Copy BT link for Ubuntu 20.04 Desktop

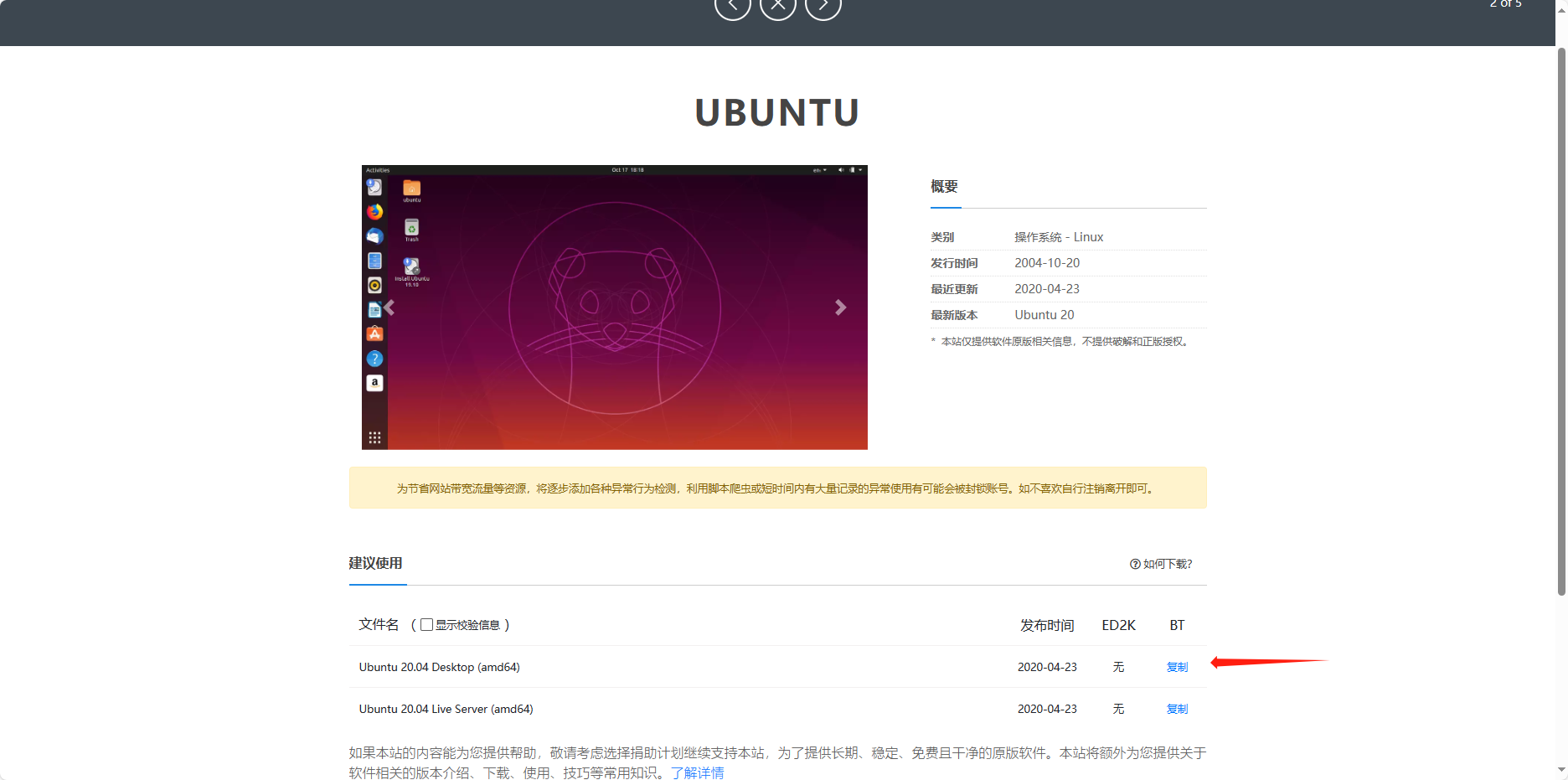tap(1177, 667)
